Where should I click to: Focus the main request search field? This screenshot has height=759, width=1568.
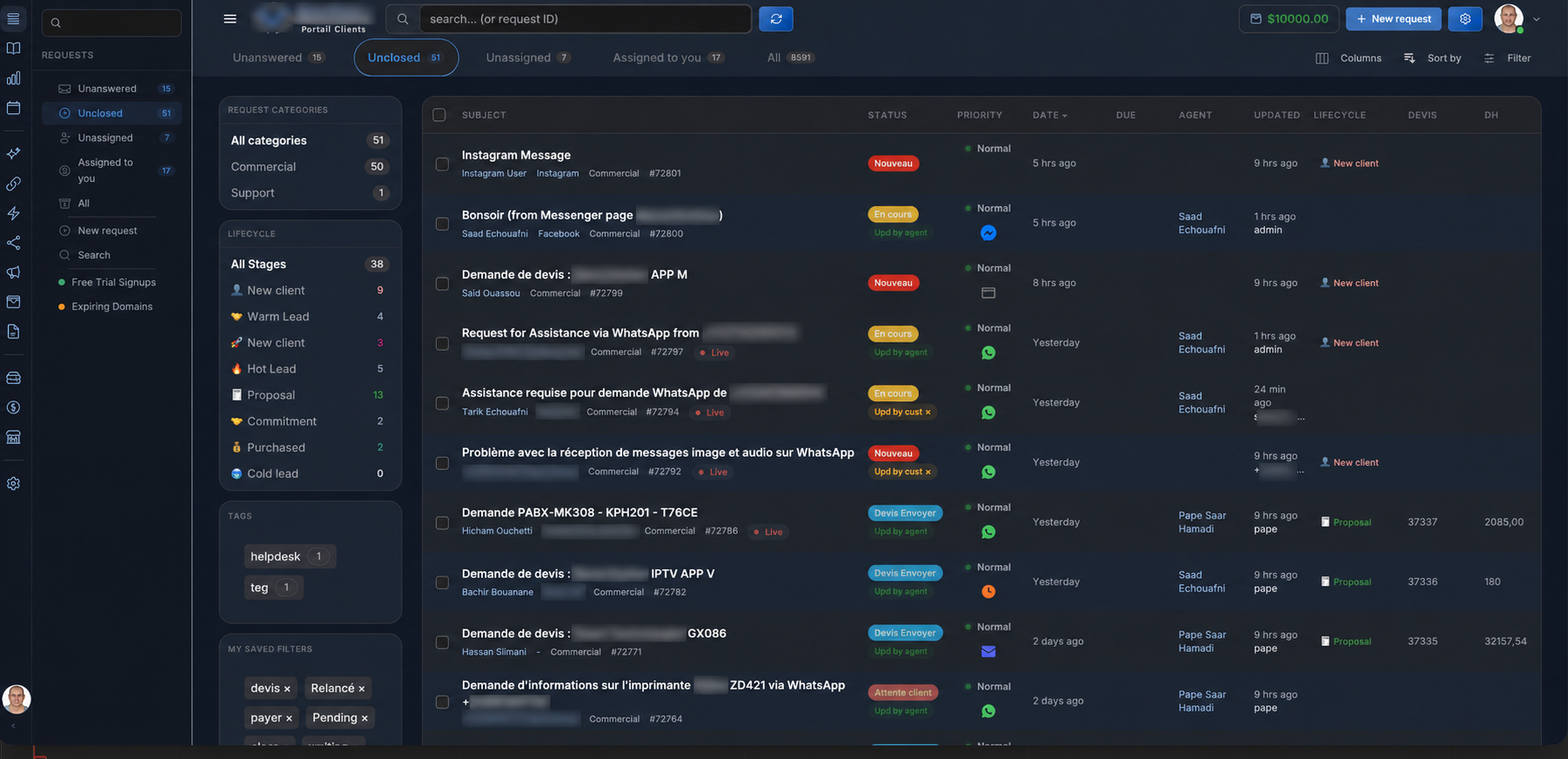[x=585, y=19]
